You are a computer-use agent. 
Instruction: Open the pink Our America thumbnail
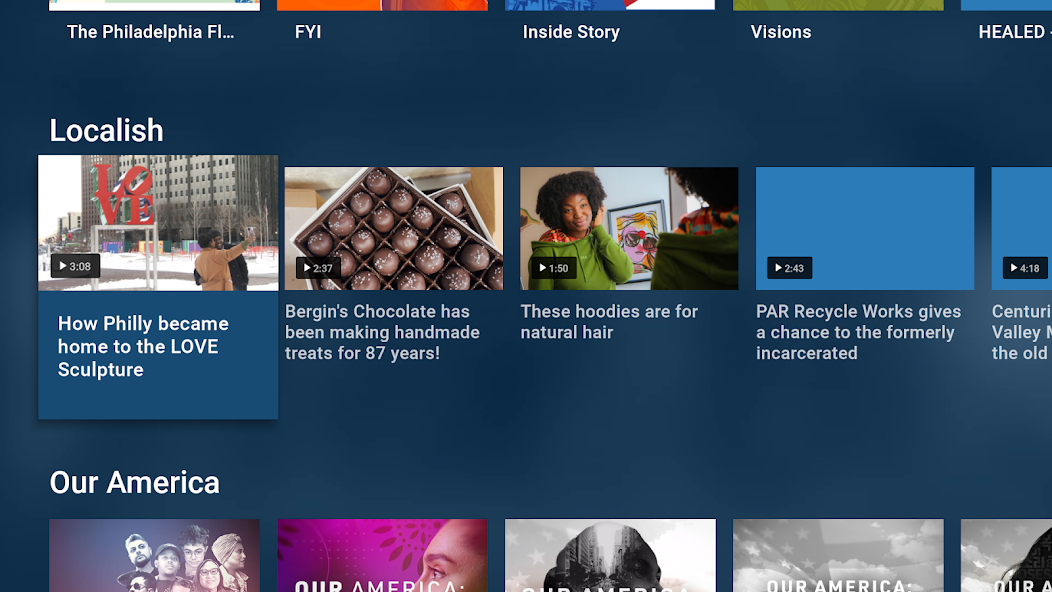(x=382, y=555)
